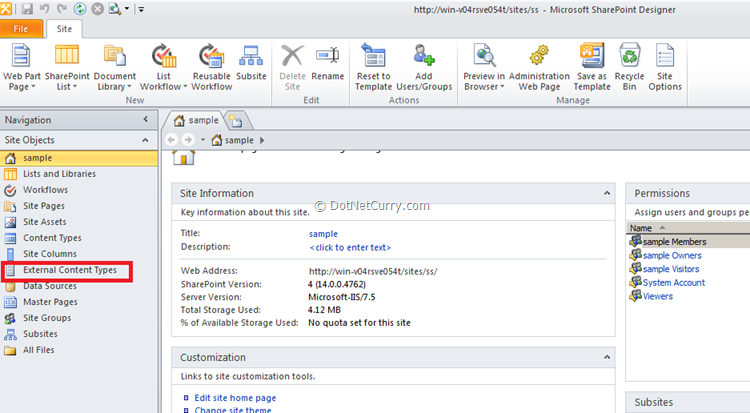The width and height of the screenshot is (750, 413).
Task: Navigate forward with the forward arrow
Action: tap(188, 140)
